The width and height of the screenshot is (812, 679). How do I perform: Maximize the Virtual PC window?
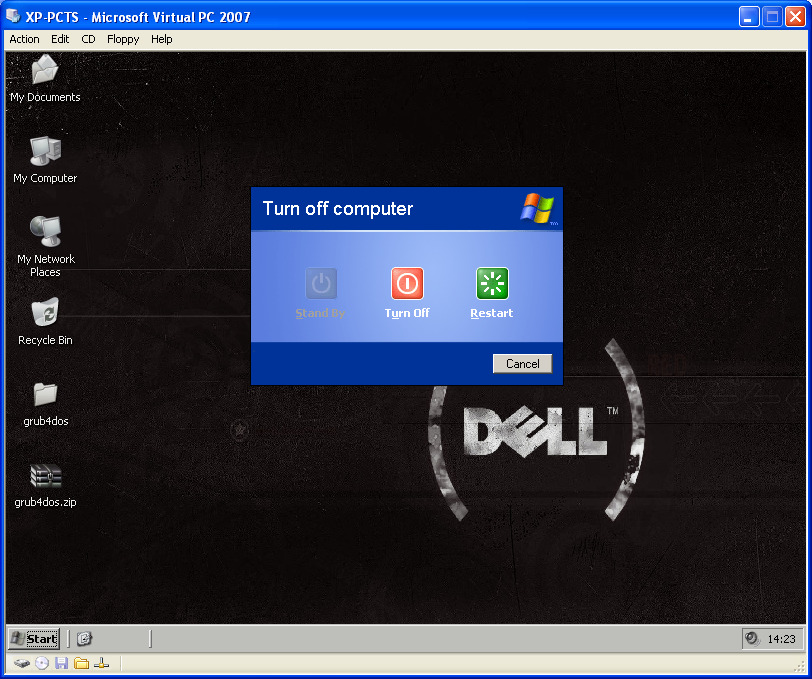[772, 17]
